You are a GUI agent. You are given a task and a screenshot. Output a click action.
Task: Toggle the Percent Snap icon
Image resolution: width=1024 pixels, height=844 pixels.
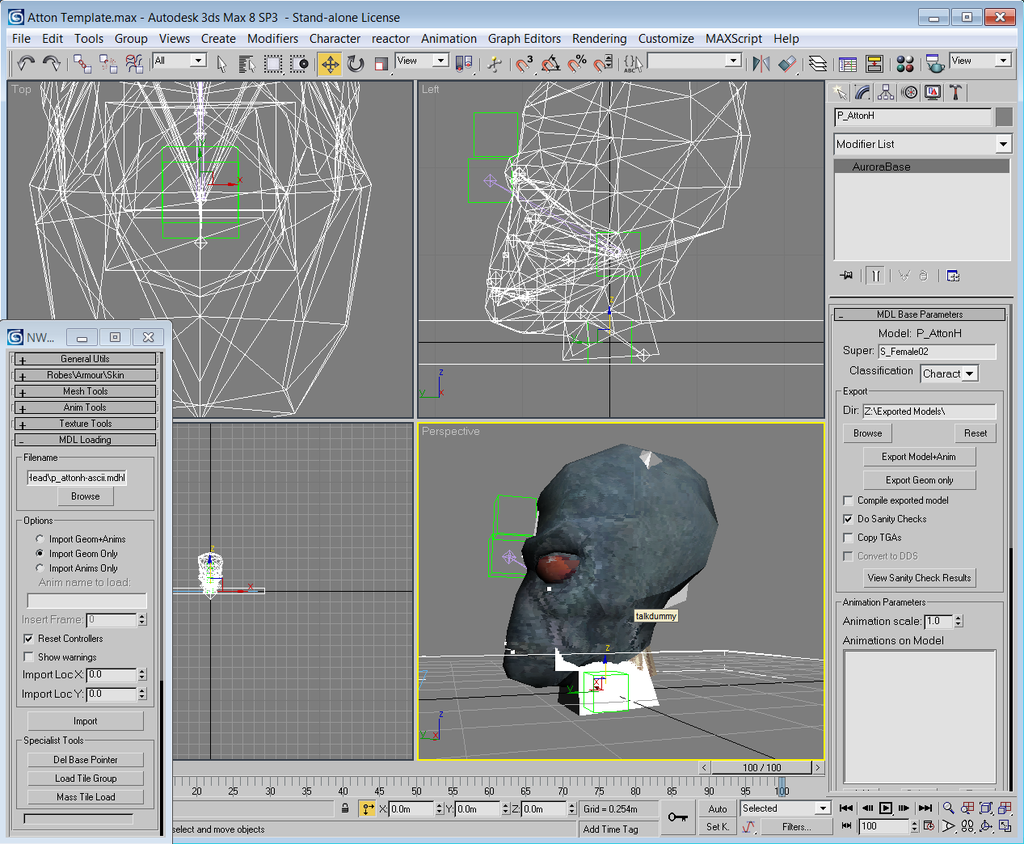(x=577, y=63)
